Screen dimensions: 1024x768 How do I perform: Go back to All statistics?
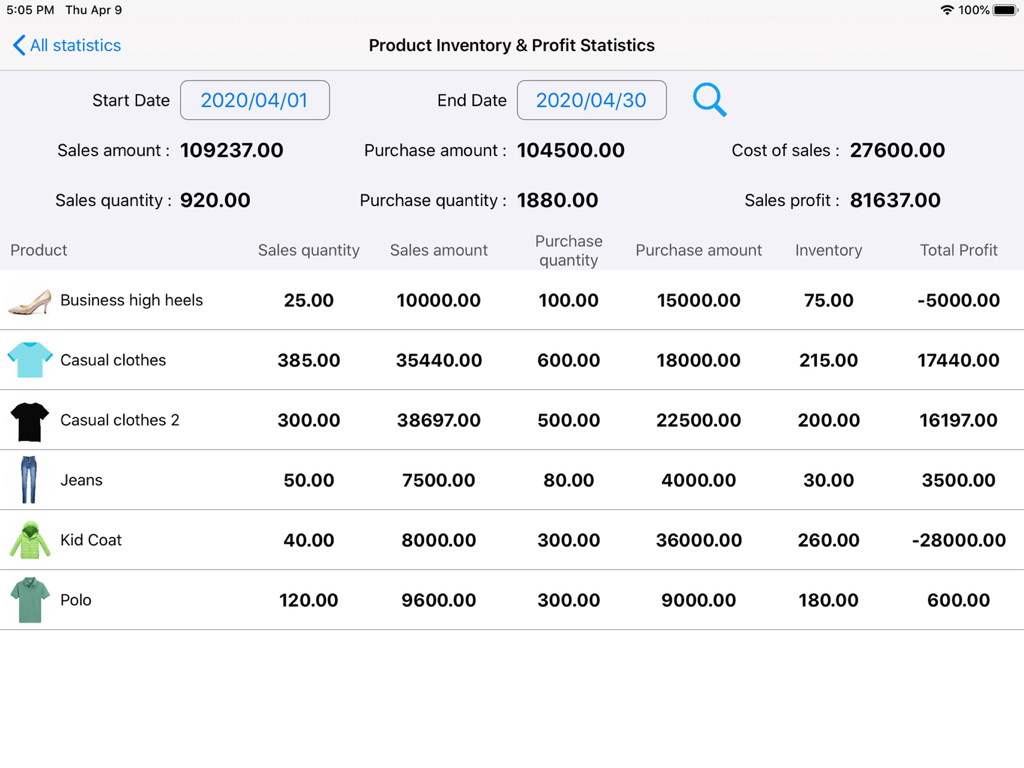(66, 45)
